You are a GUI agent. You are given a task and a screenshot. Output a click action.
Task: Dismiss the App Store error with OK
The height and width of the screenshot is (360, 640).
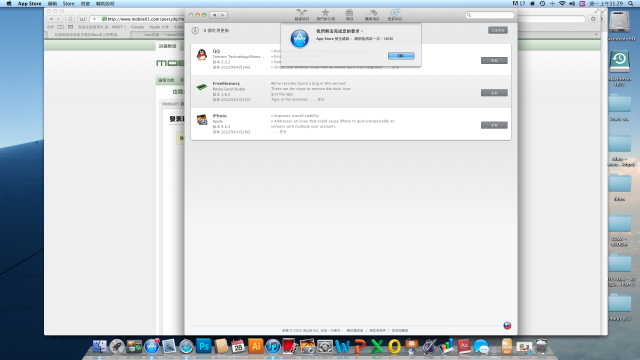401,56
